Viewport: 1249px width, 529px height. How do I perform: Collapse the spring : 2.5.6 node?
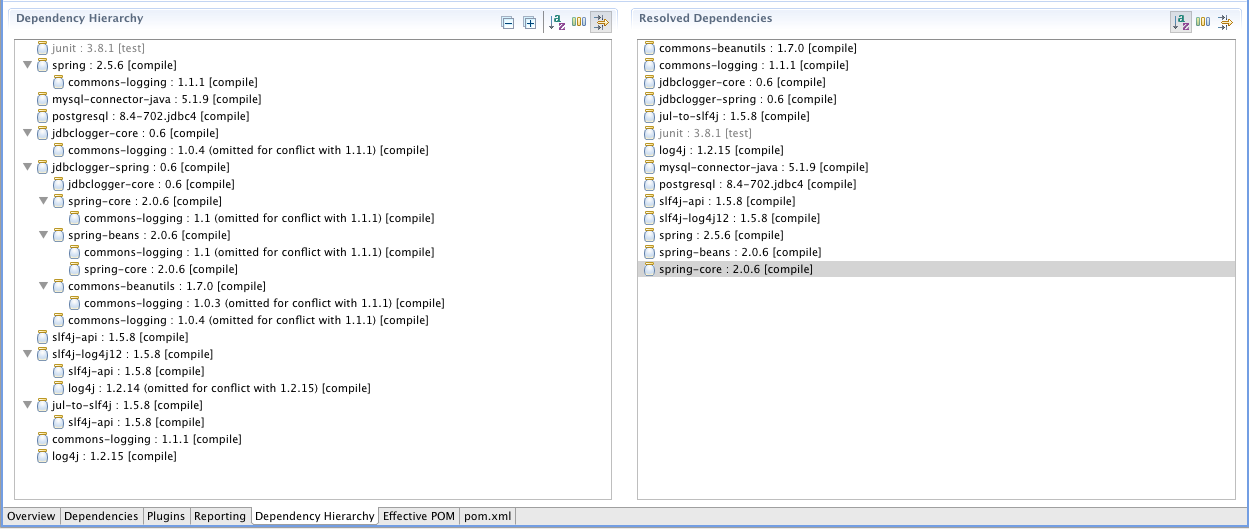click(27, 65)
